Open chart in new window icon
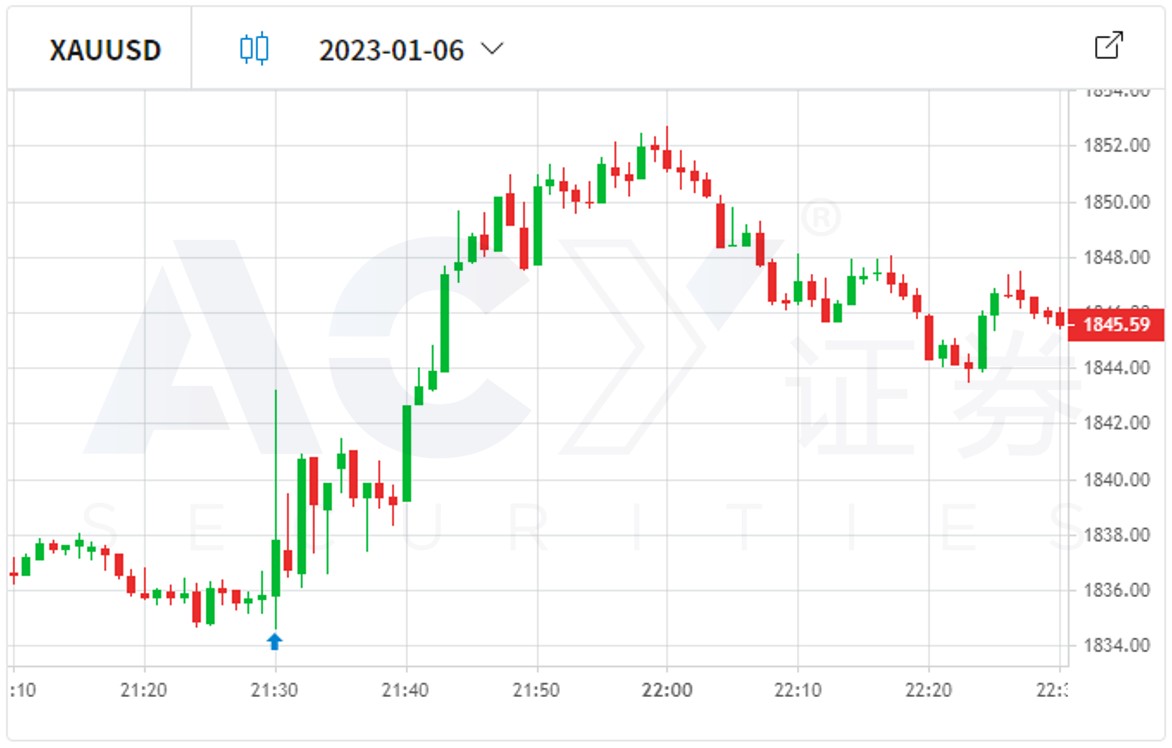The width and height of the screenshot is (1172, 748). click(x=1109, y=46)
